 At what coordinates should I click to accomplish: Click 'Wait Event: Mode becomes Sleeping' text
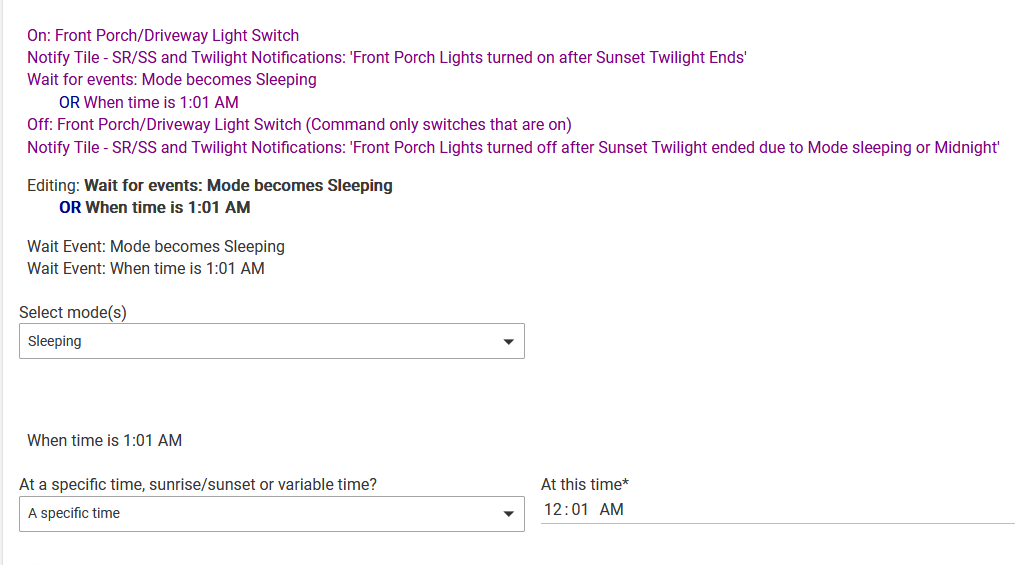[x=155, y=246]
